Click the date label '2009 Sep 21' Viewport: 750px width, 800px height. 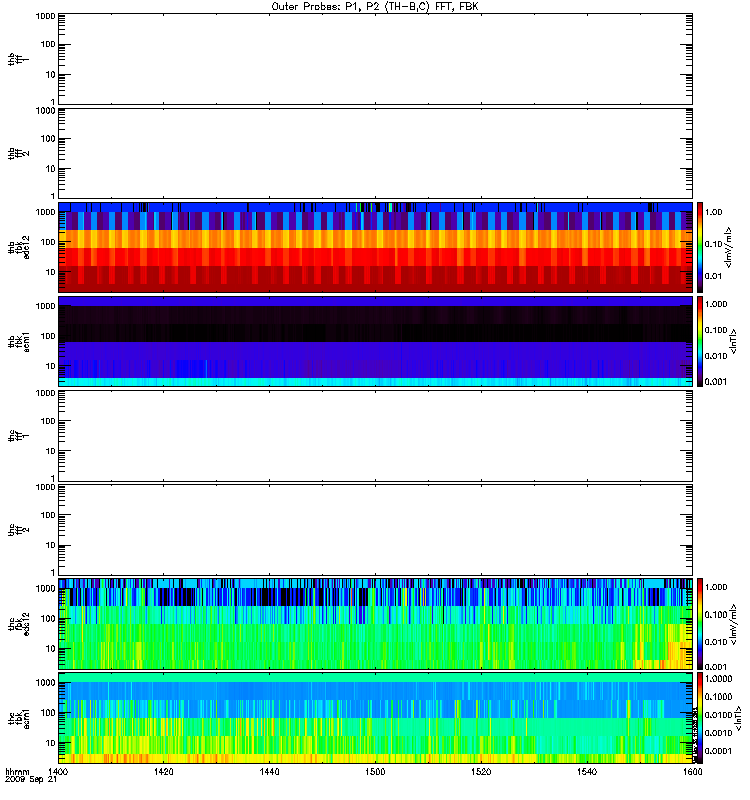coord(31,780)
